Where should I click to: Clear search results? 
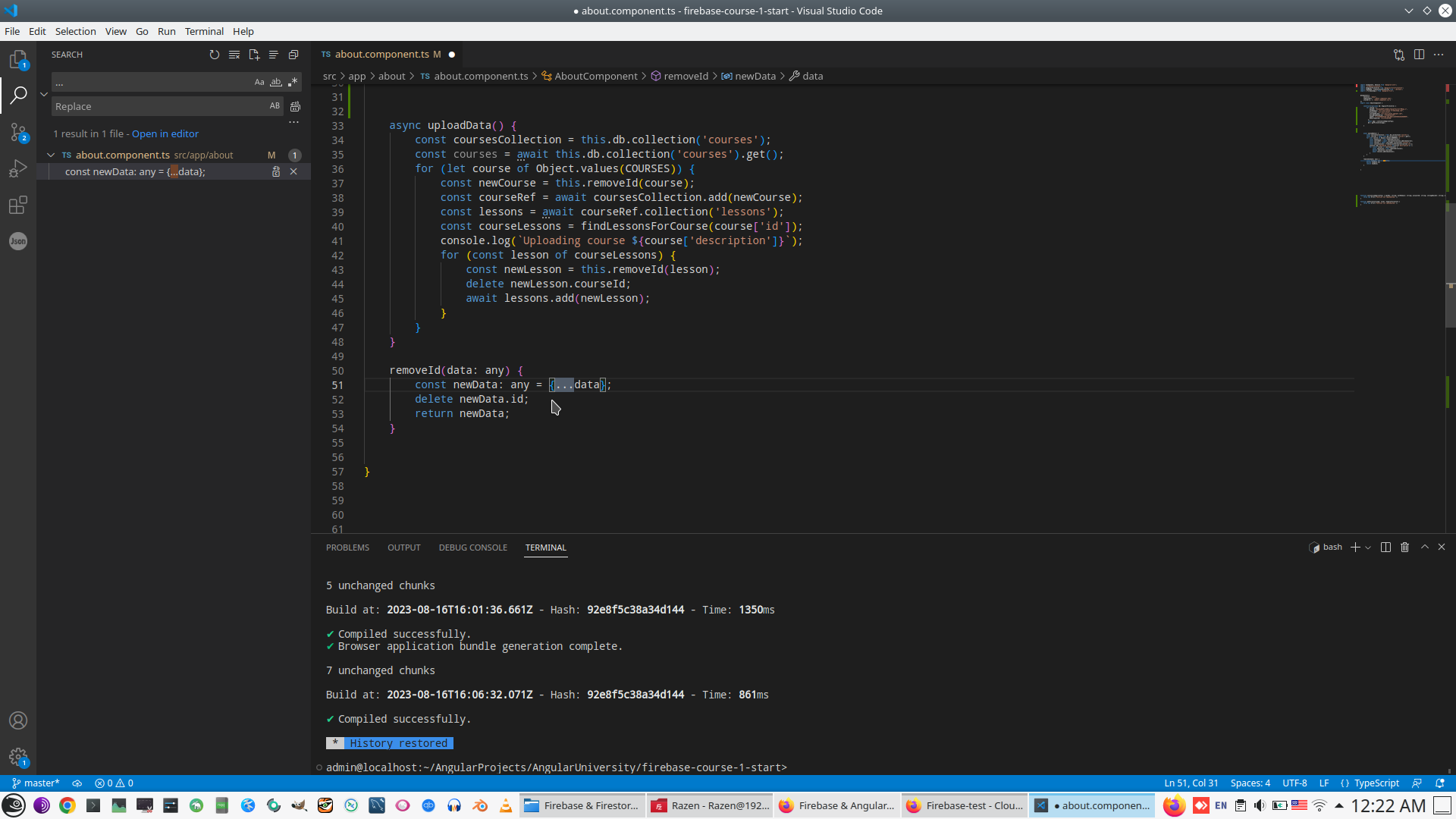coord(234,55)
